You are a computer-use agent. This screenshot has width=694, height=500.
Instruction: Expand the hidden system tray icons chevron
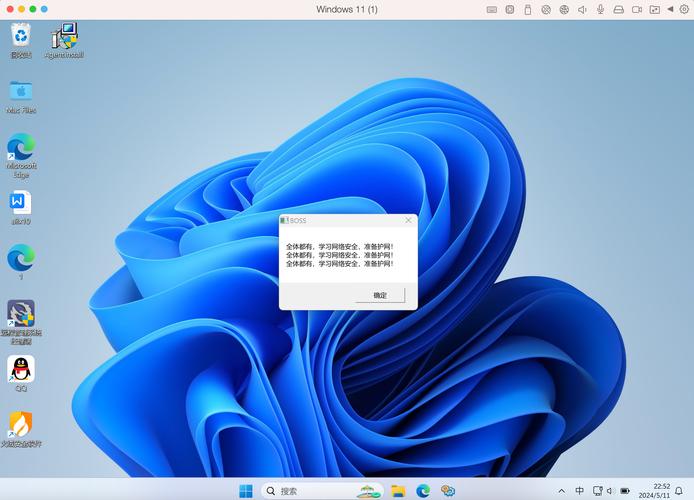click(x=561, y=491)
